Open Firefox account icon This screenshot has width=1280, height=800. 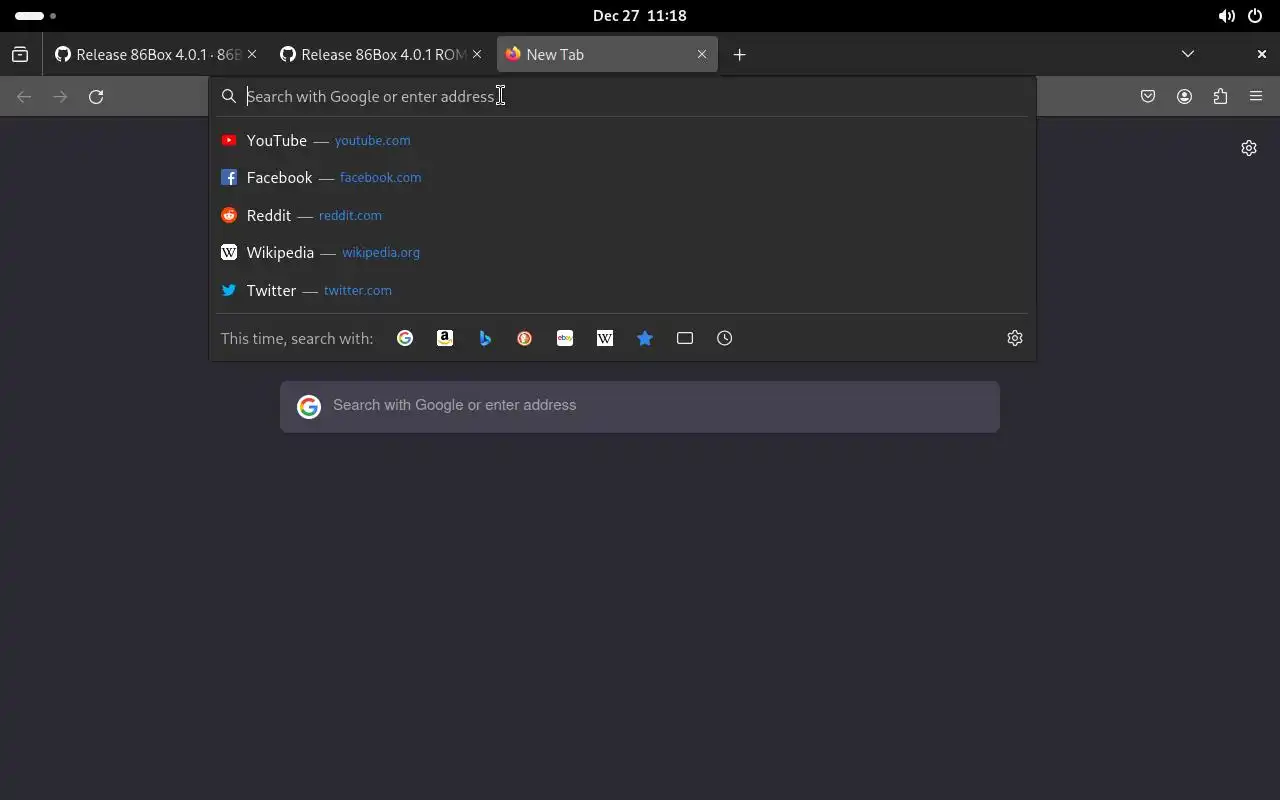[x=1184, y=96]
